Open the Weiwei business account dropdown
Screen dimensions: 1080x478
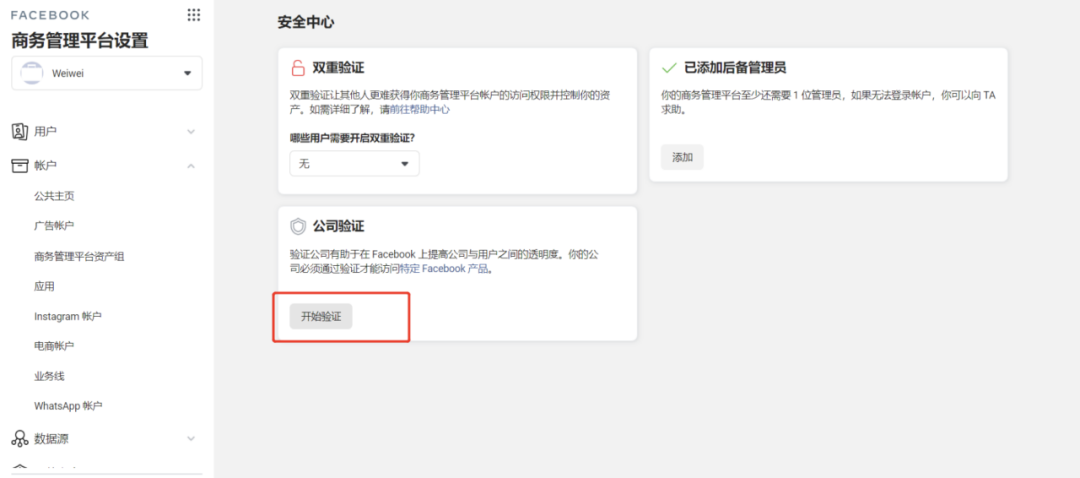(107, 73)
